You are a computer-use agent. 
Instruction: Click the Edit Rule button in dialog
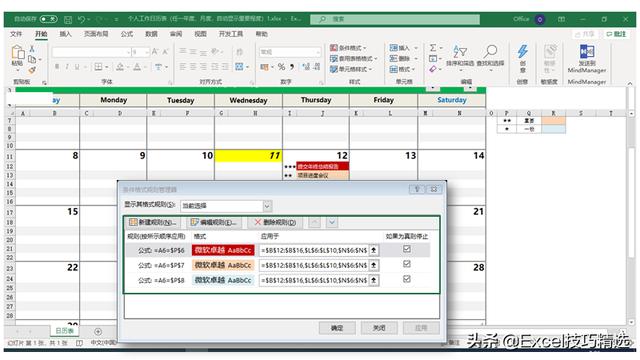pos(214,222)
